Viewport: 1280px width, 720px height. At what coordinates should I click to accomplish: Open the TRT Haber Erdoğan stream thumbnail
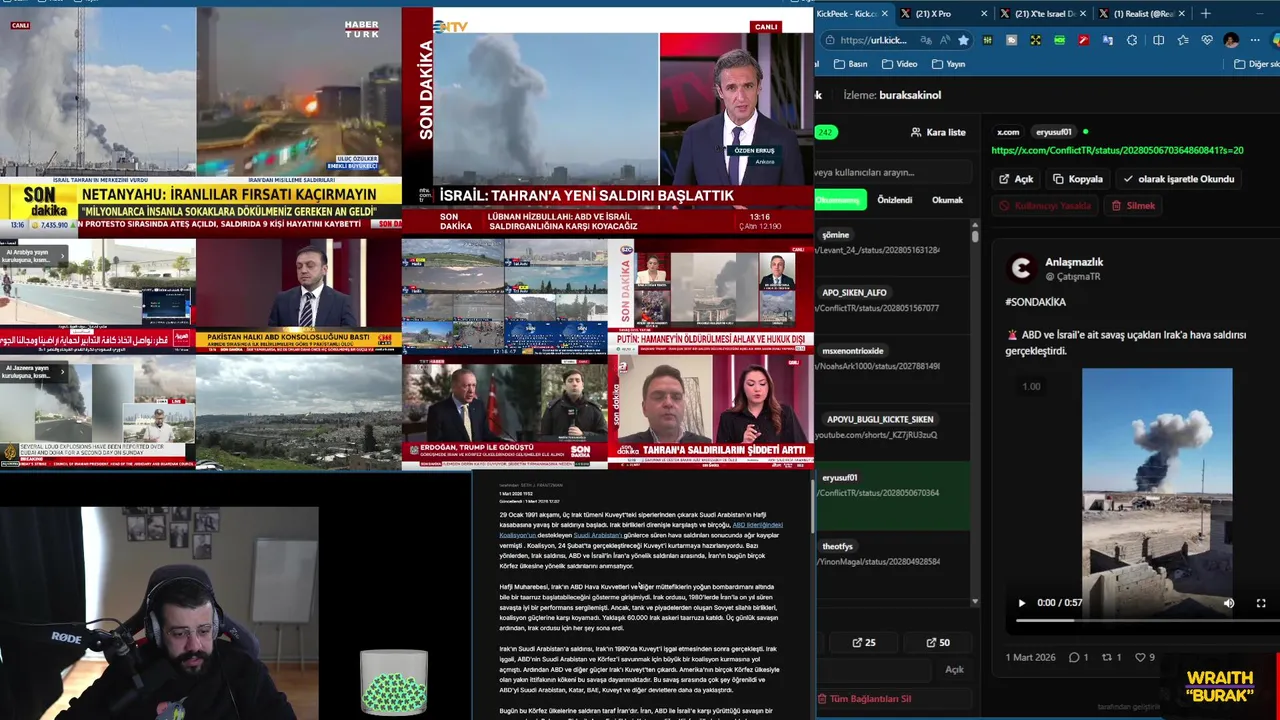(504, 412)
